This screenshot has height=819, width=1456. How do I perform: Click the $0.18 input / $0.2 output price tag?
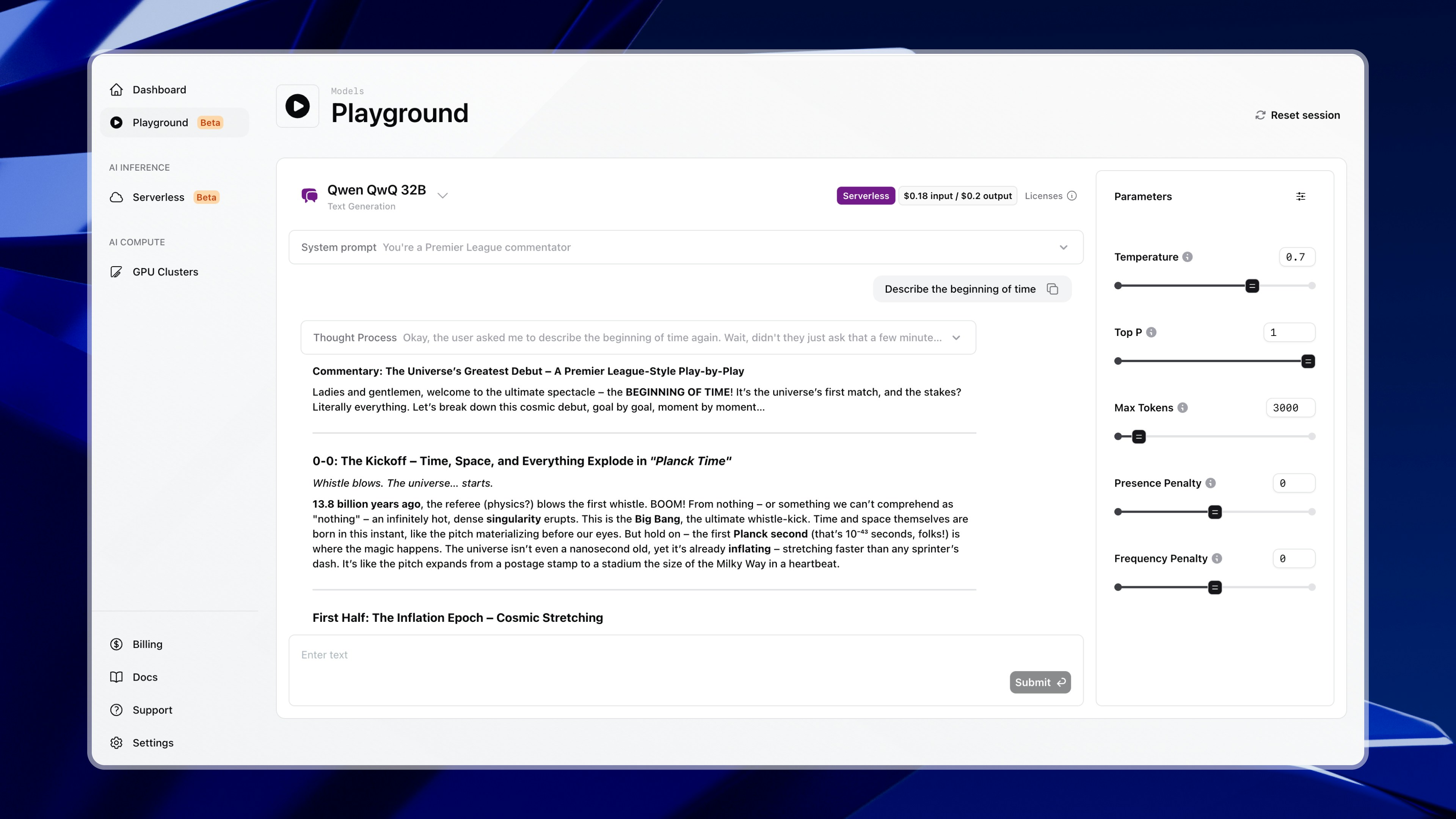pyautogui.click(x=957, y=196)
